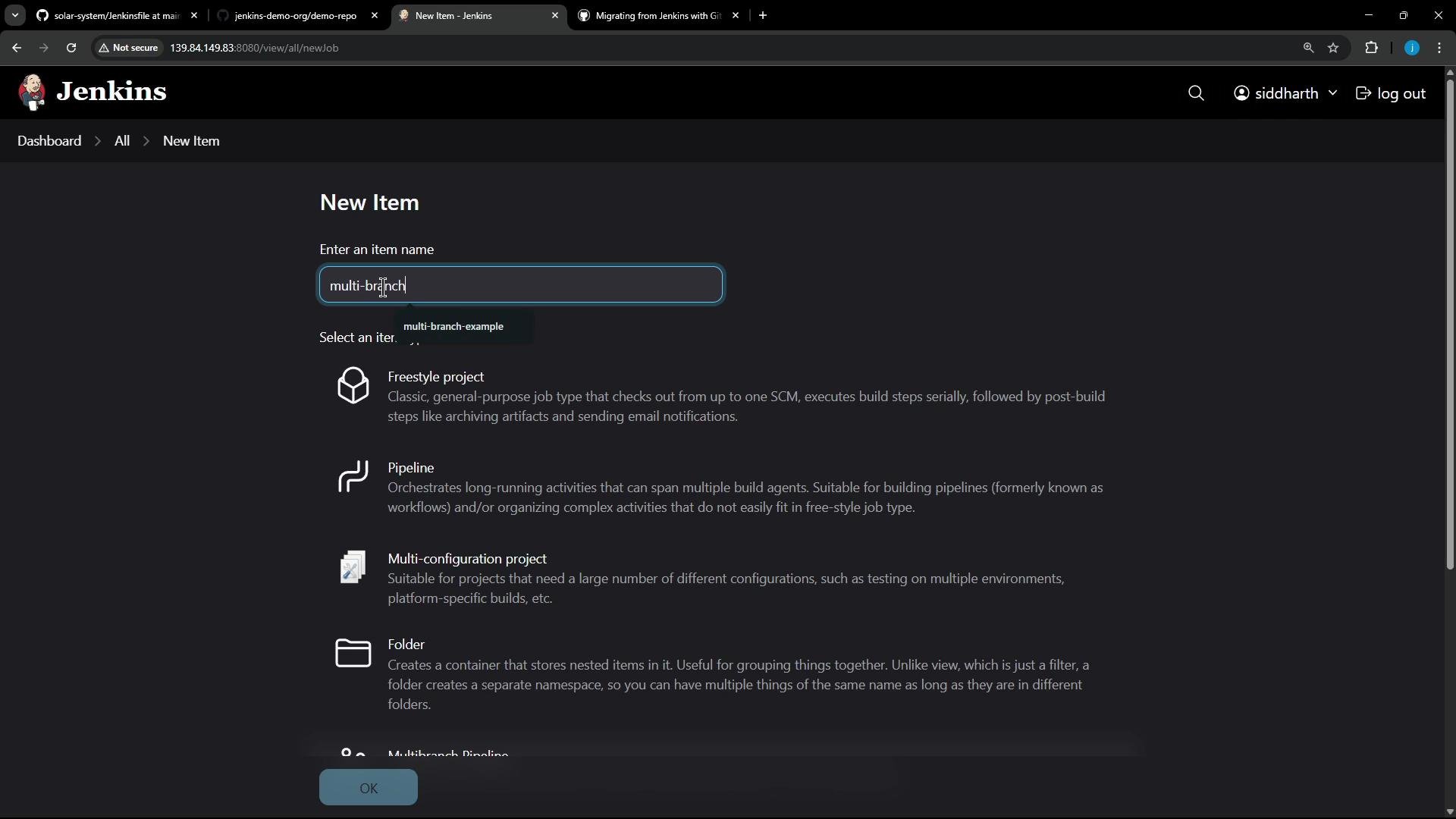This screenshot has width=1456, height=819.
Task: Expand the Dashboard breadcrumb chevron
Action: pyautogui.click(x=98, y=141)
